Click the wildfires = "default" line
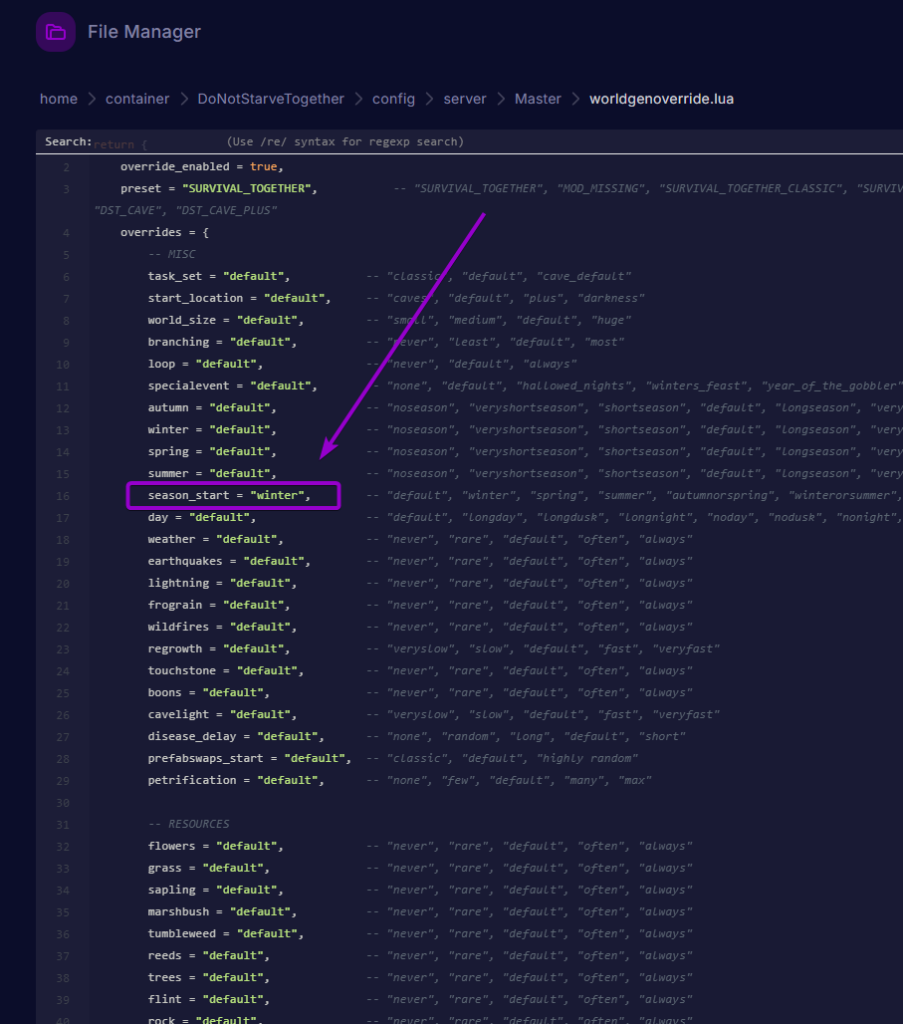The height and width of the screenshot is (1024, 903). [x=222, y=626]
